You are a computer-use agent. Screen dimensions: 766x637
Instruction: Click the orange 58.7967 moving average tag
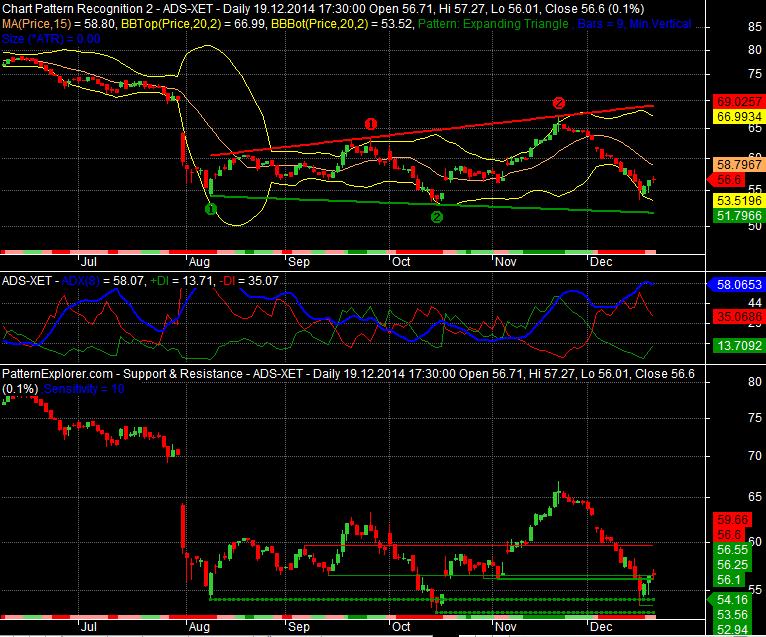(739, 164)
